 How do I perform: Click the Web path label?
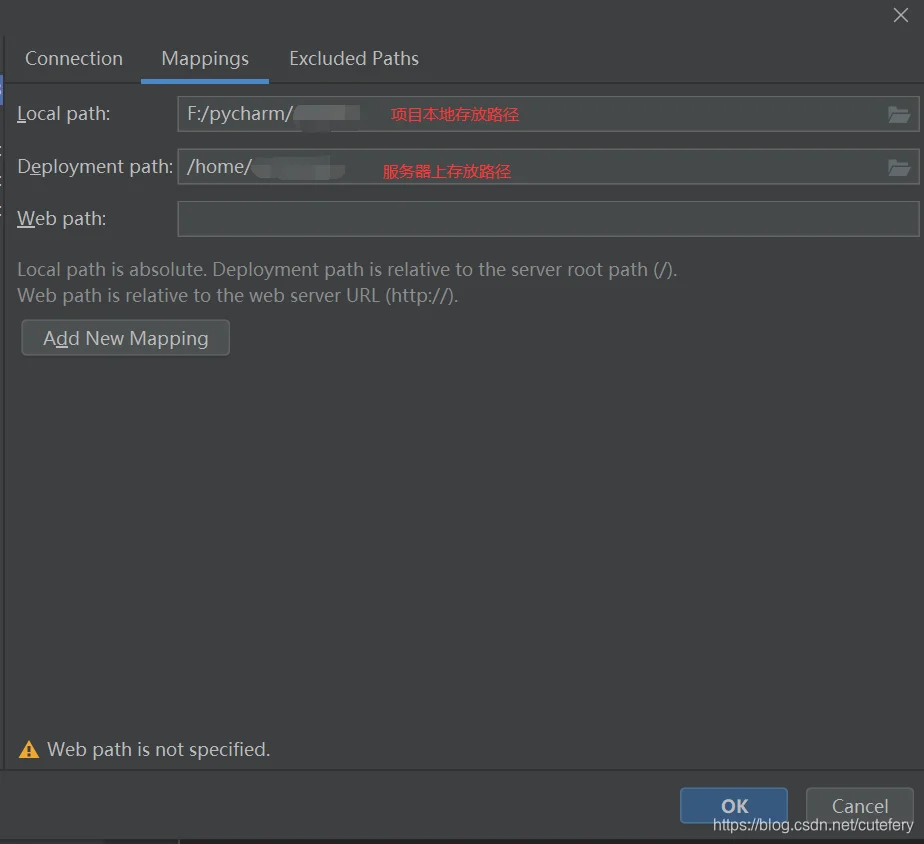coord(62,219)
